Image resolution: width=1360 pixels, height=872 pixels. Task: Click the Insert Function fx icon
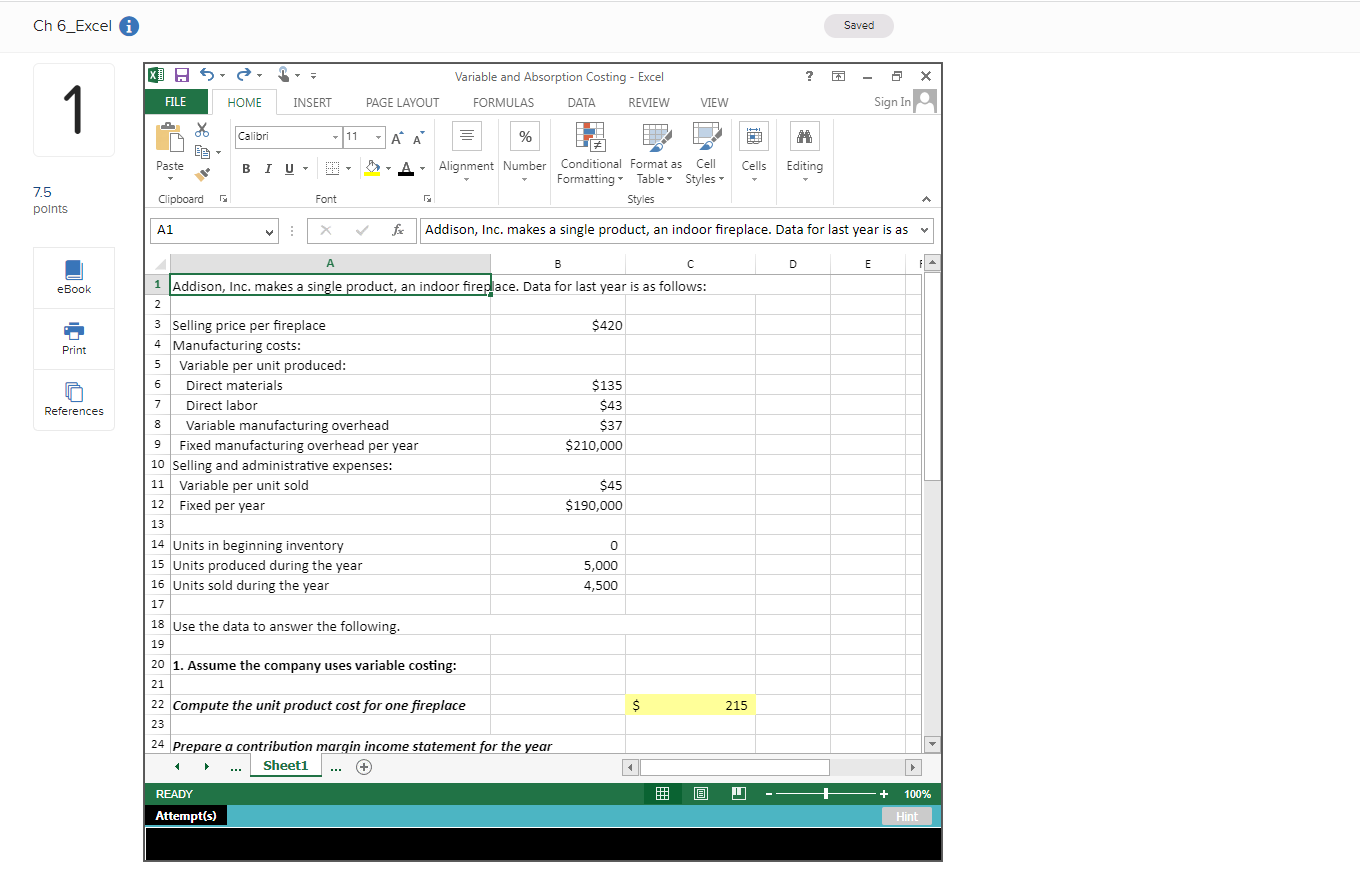[x=398, y=230]
